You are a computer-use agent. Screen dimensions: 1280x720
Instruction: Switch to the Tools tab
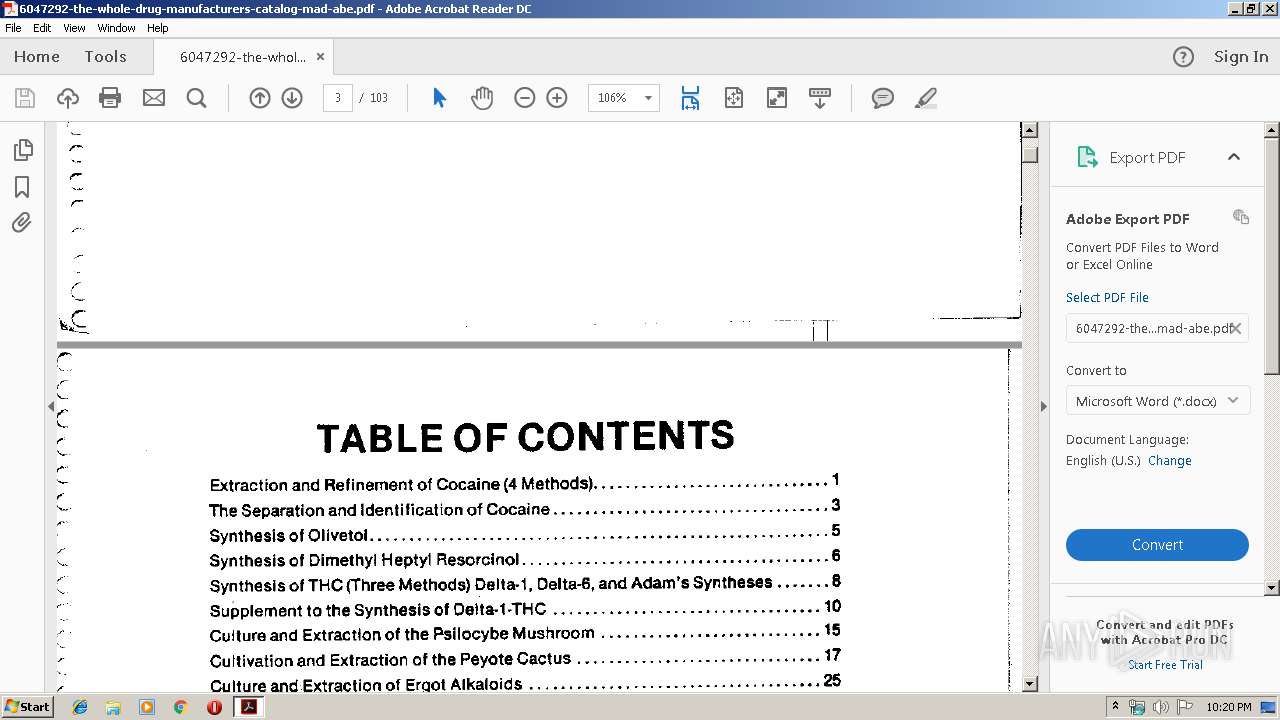(105, 57)
